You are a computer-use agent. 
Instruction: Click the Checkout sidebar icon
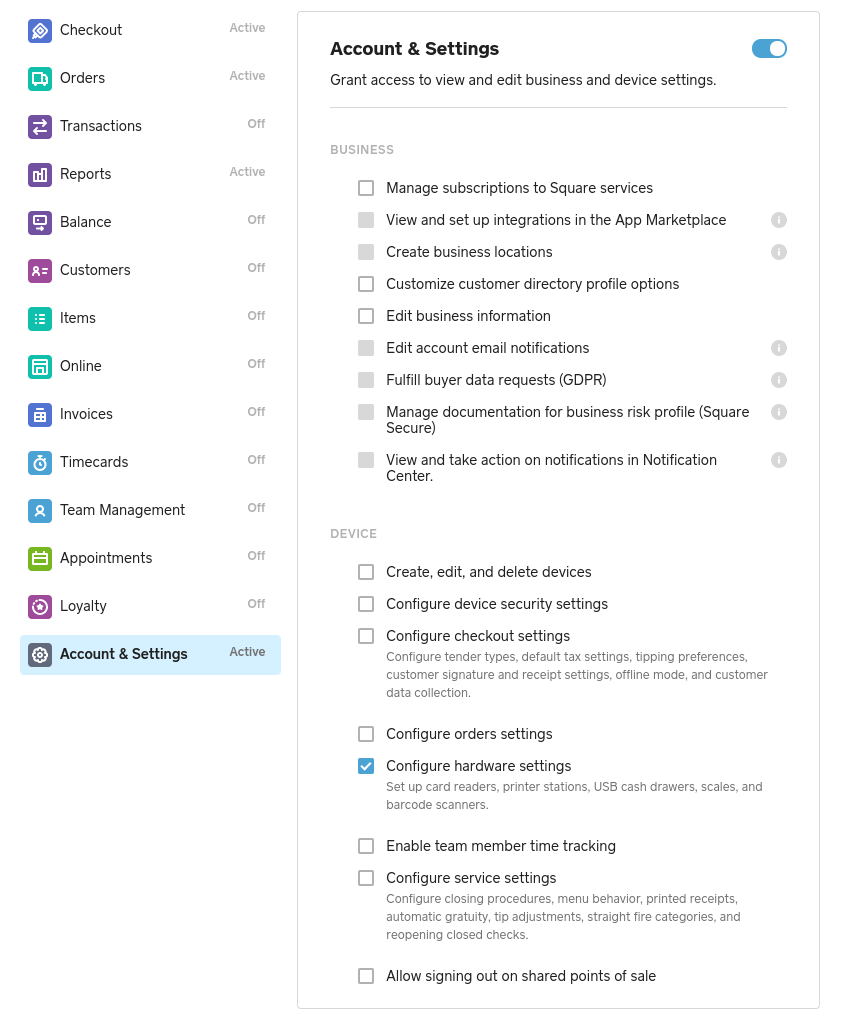click(40, 30)
